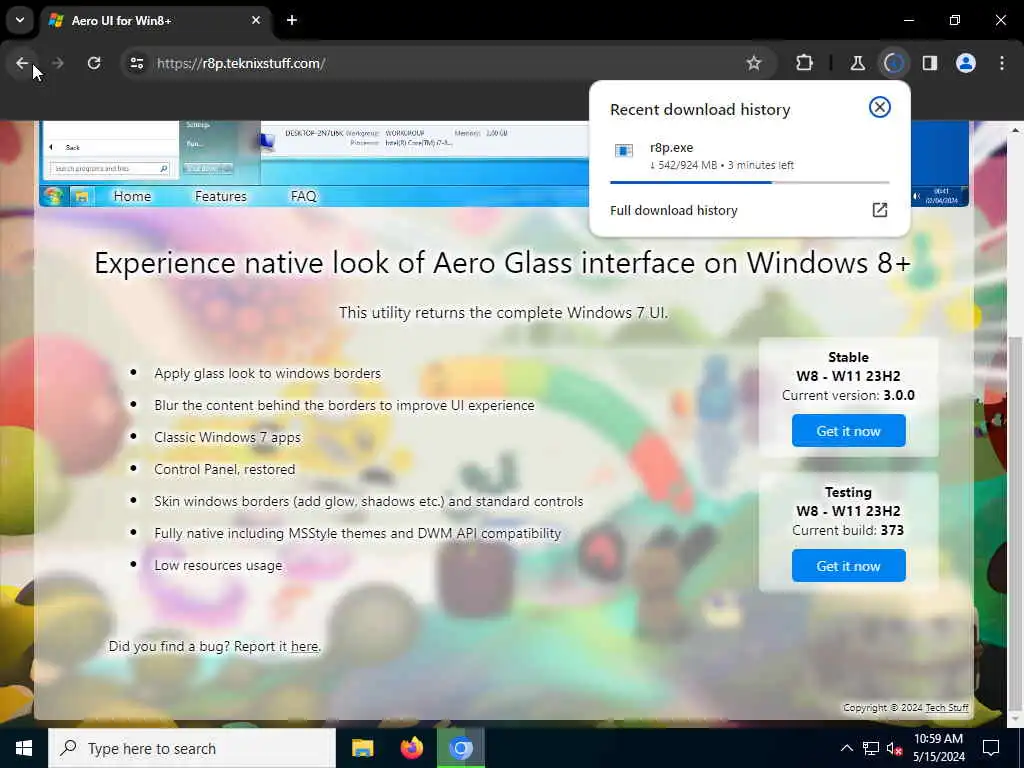Open the Extensions puzzle icon
1024x768 pixels.
click(805, 63)
